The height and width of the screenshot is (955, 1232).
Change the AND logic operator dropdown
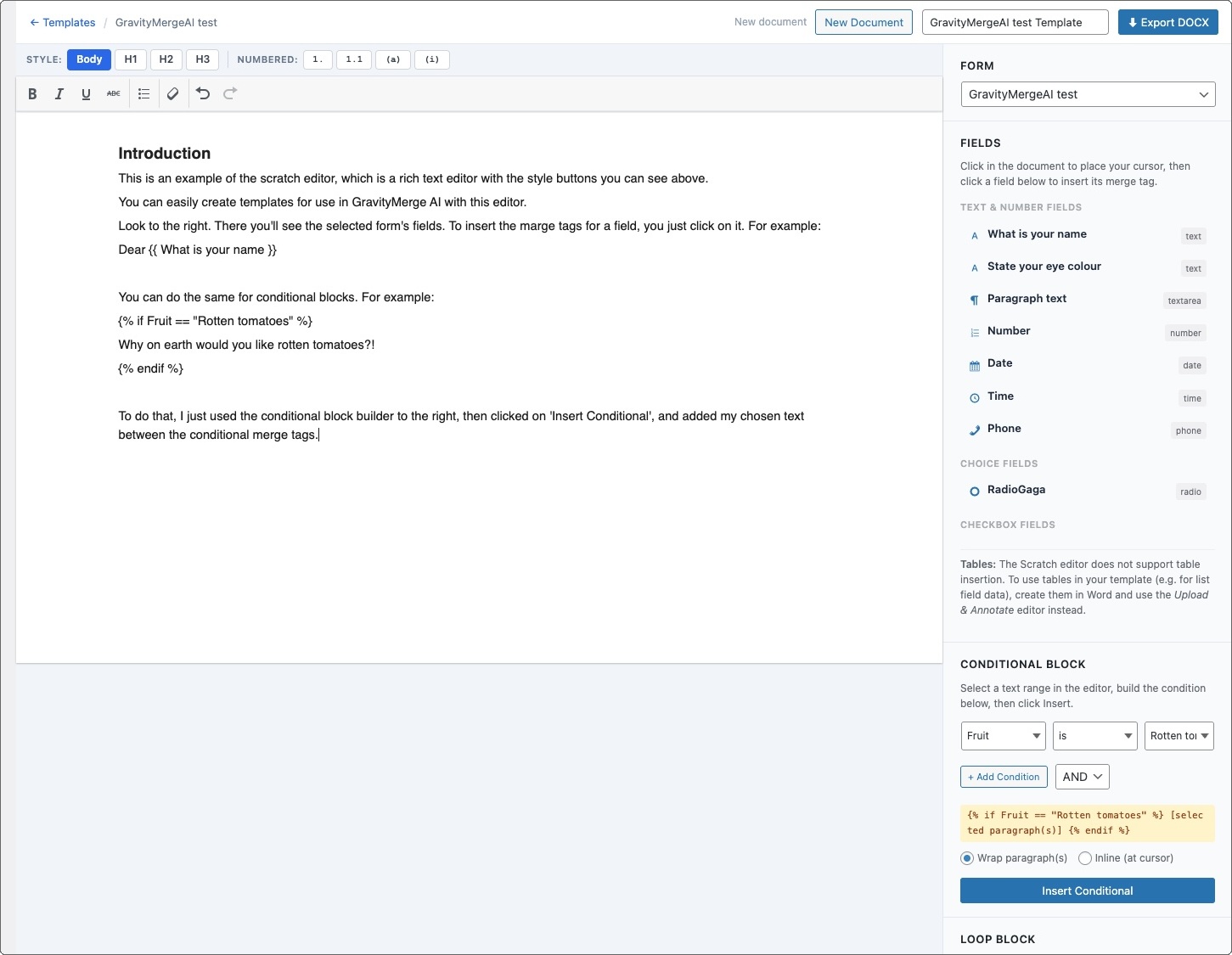tap(1082, 777)
